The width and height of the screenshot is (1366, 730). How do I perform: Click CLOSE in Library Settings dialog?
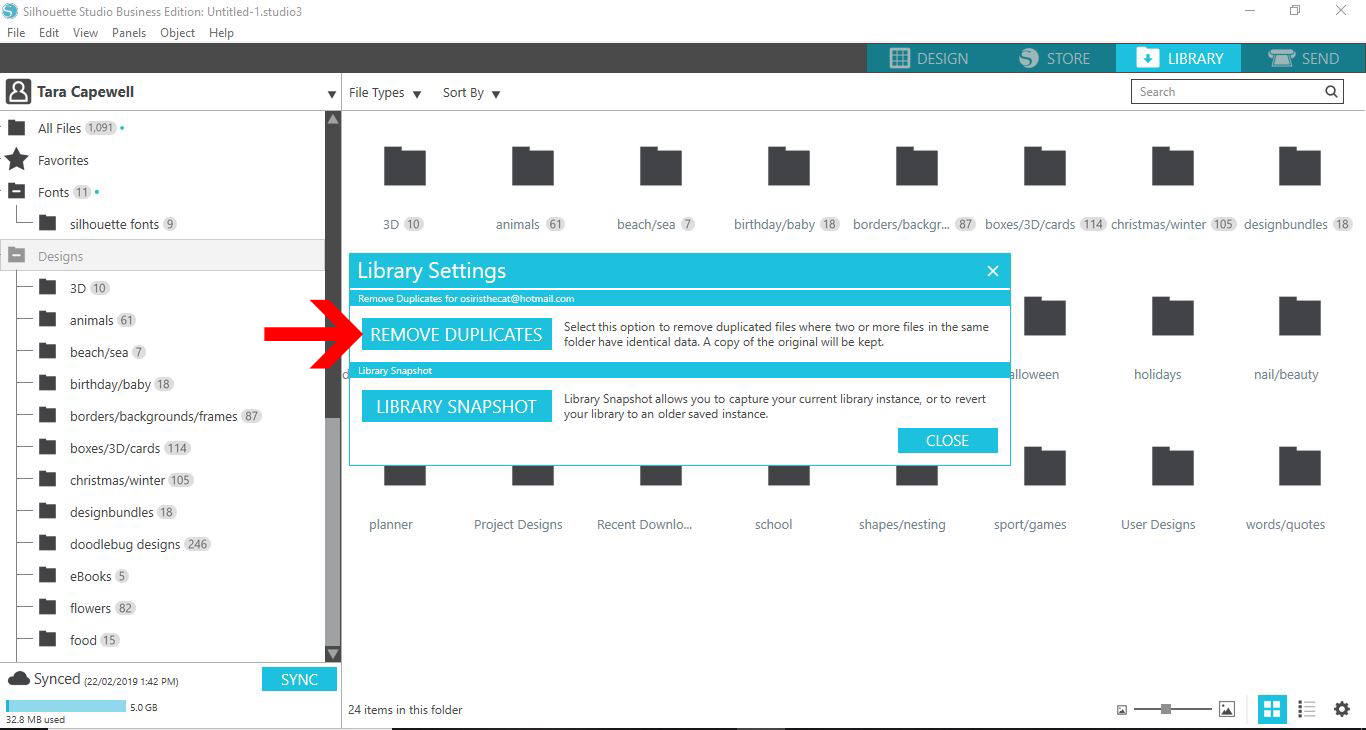[947, 440]
